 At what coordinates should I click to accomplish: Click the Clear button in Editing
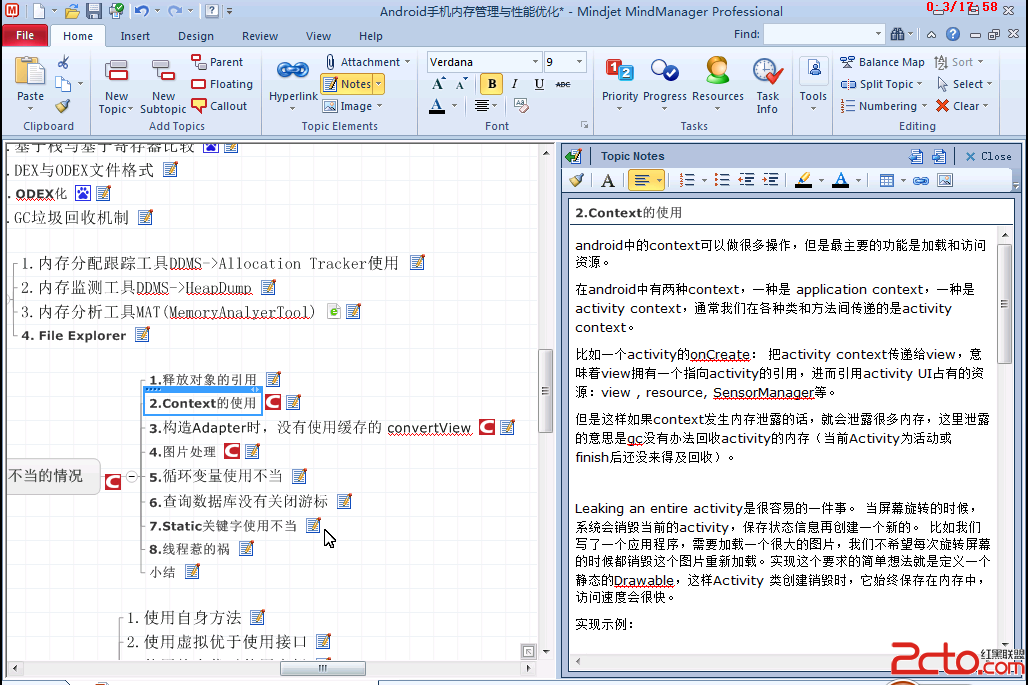coord(961,106)
